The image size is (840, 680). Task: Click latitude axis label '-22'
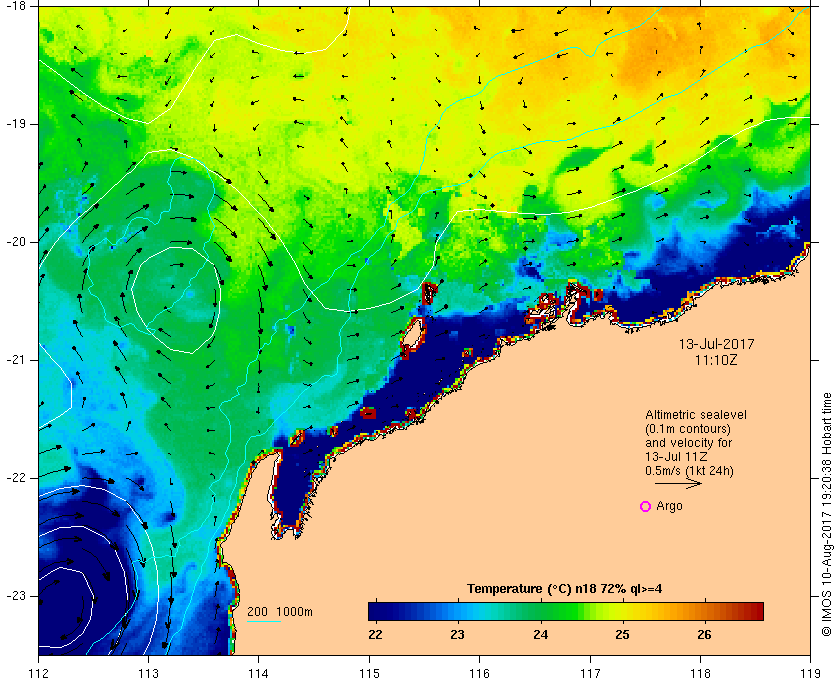pos(16,477)
